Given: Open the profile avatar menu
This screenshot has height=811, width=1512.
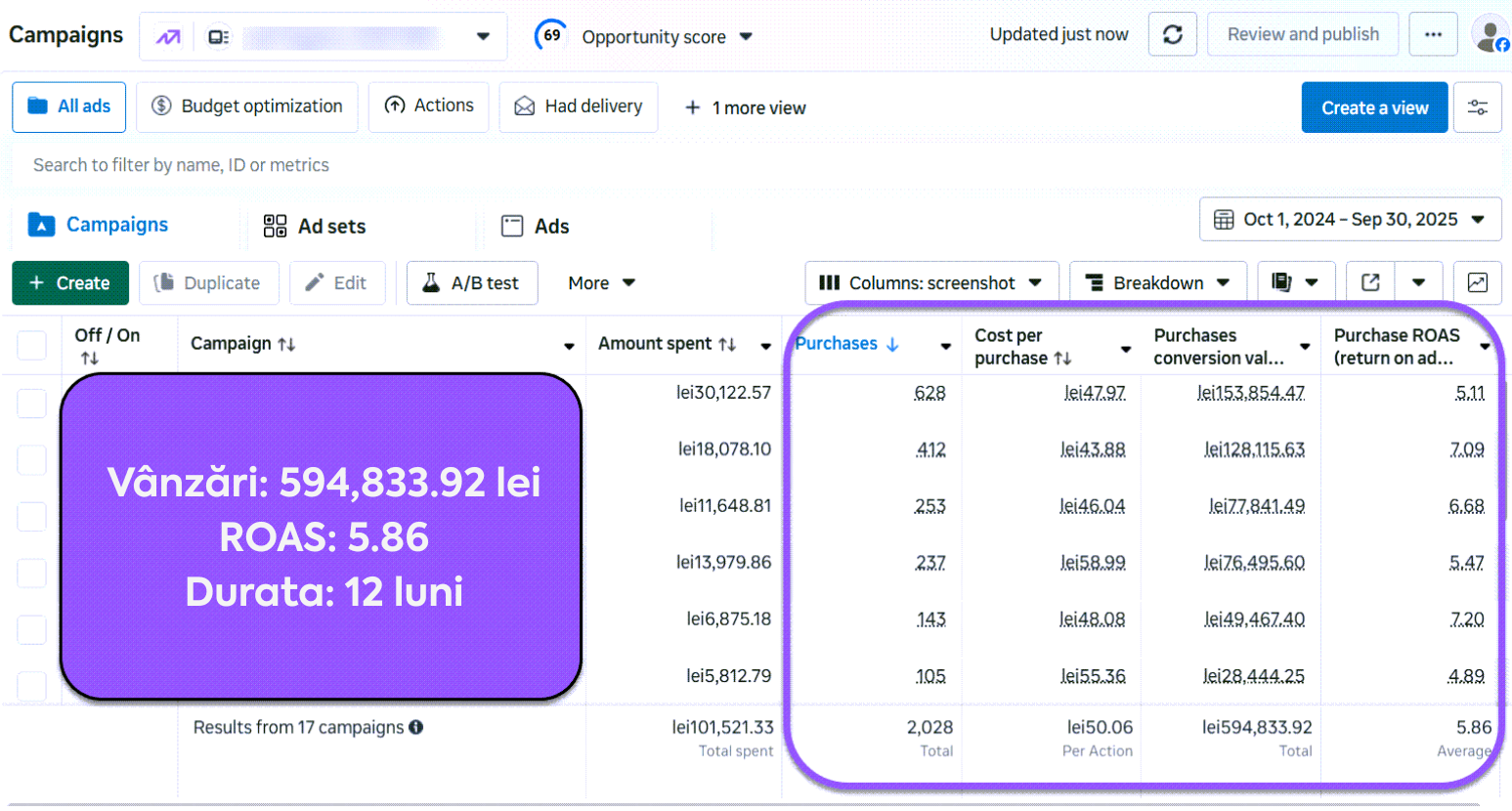Looking at the screenshot, I should tap(1490, 35).
